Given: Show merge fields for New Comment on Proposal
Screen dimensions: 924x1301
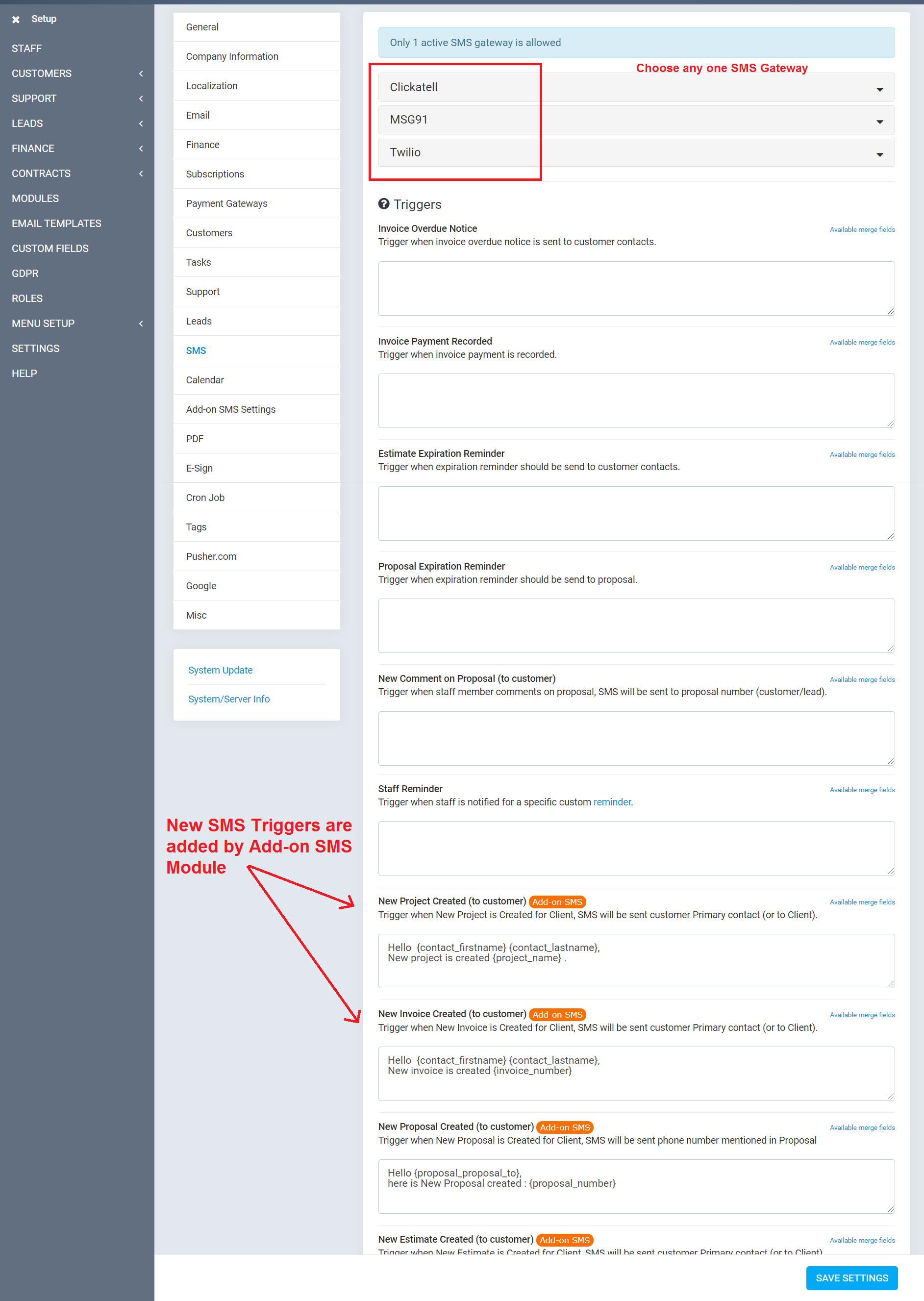Looking at the screenshot, I should (862, 680).
